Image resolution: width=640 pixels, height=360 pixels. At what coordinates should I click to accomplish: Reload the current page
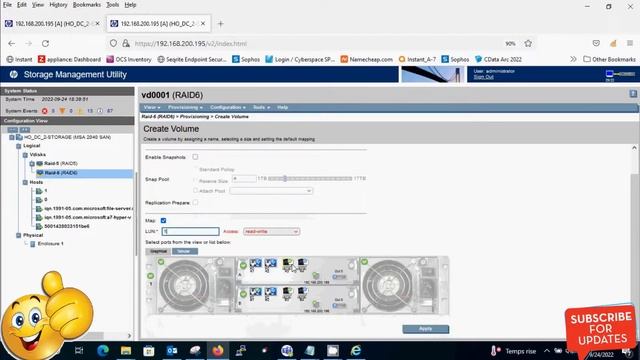pos(45,43)
